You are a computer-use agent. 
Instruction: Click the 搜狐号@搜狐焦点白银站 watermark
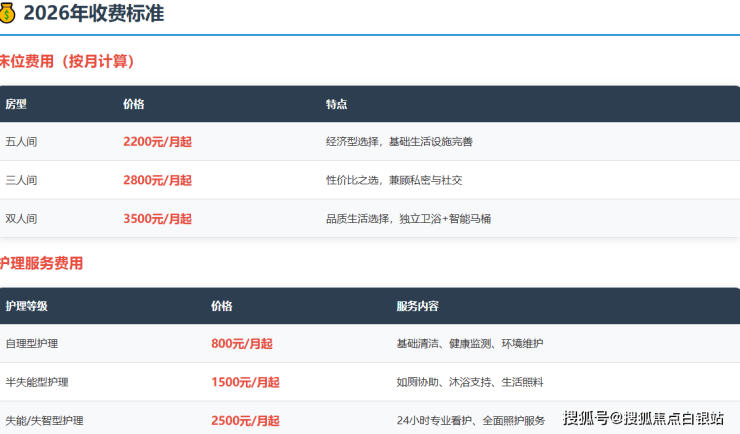(x=643, y=417)
